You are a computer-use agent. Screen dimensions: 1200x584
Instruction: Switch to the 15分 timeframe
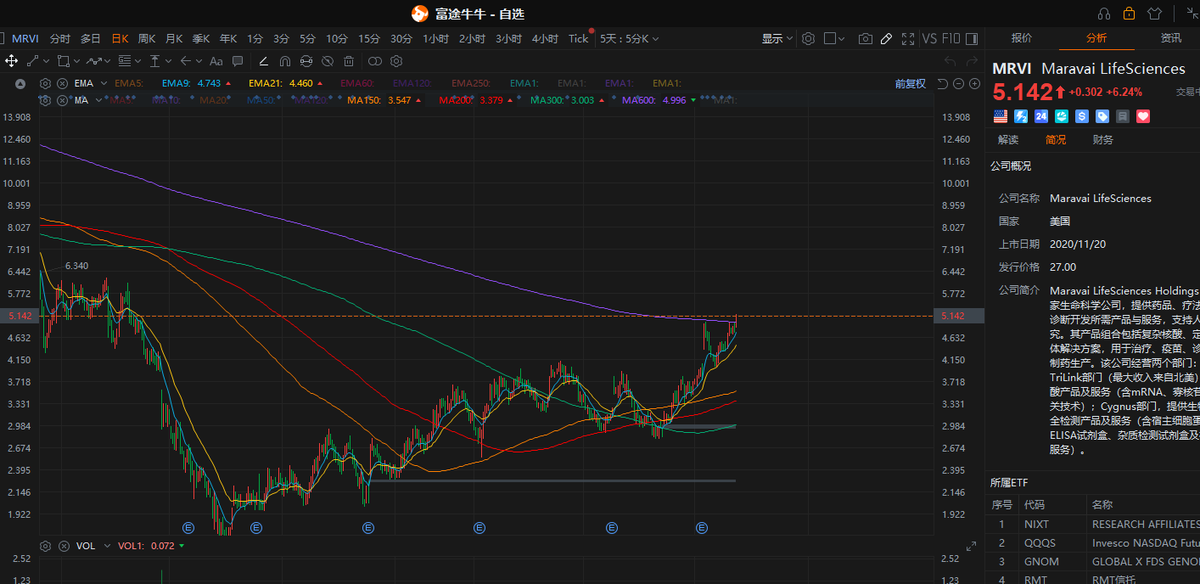tap(369, 39)
